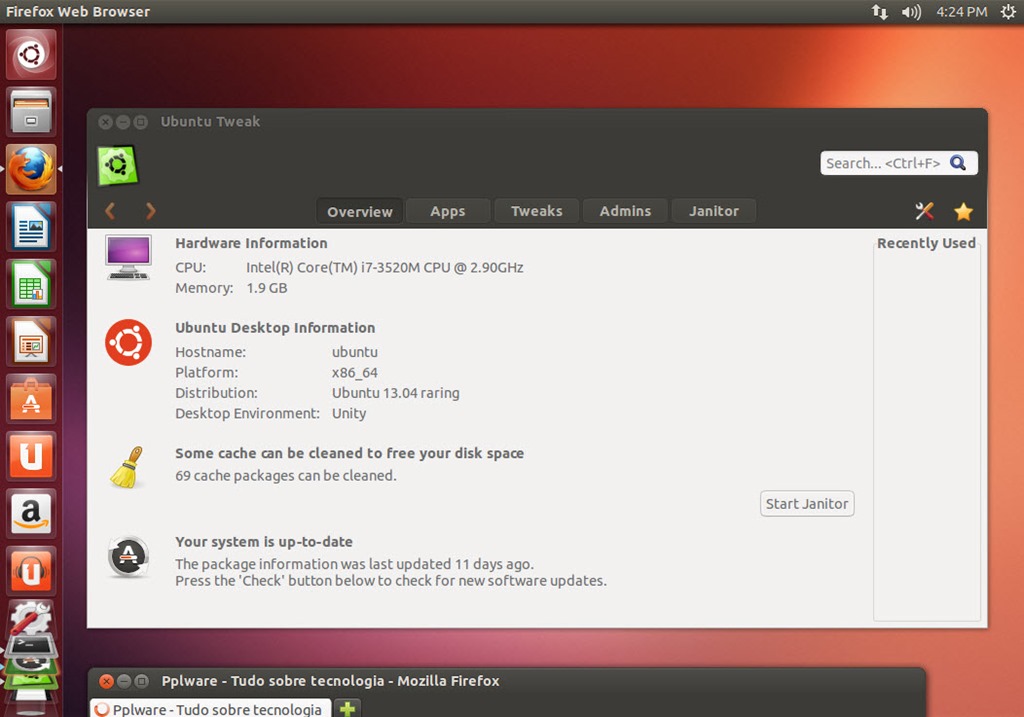
Task: Click the Distribution value 'Ubuntu 13.04 raring'
Action: (396, 393)
